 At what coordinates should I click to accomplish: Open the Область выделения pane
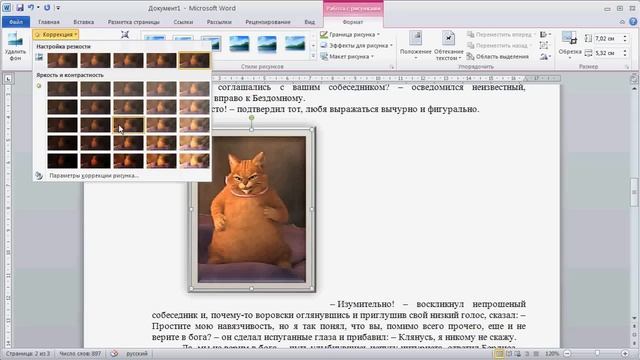[x=498, y=57]
